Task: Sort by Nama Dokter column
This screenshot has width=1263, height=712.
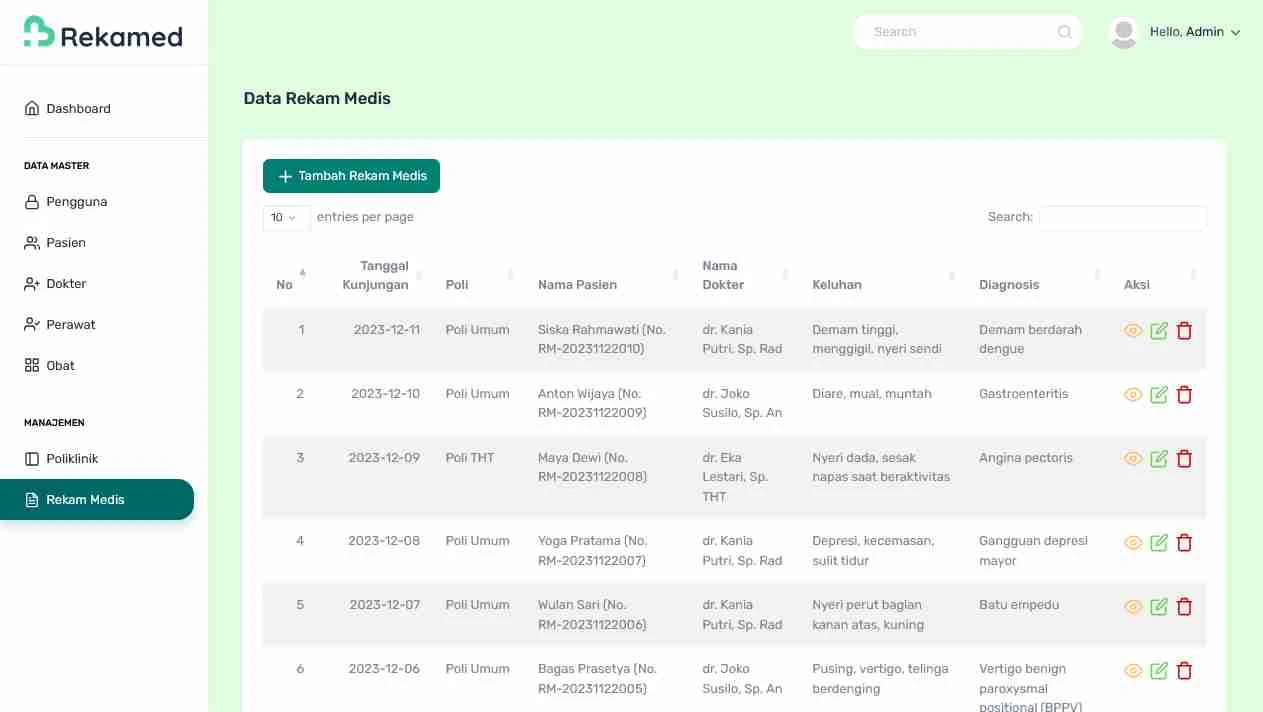Action: point(743,275)
